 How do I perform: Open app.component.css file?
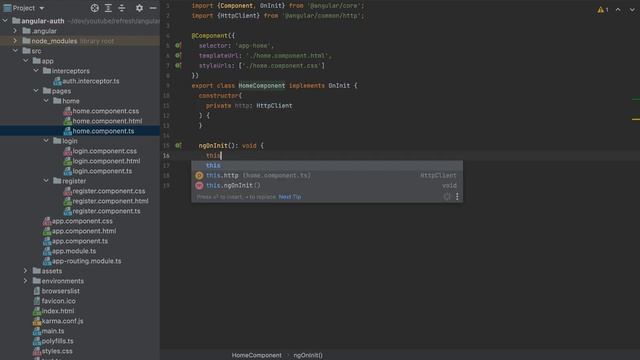tap(82, 221)
